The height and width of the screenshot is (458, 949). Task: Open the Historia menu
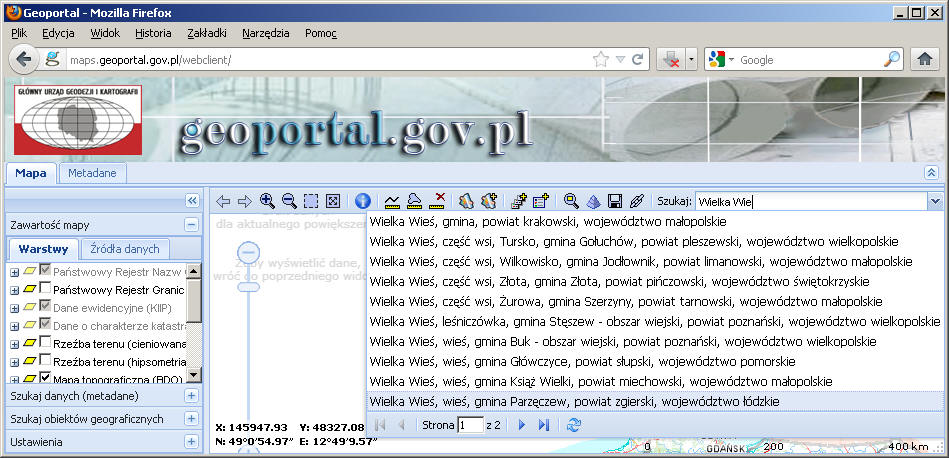(153, 33)
